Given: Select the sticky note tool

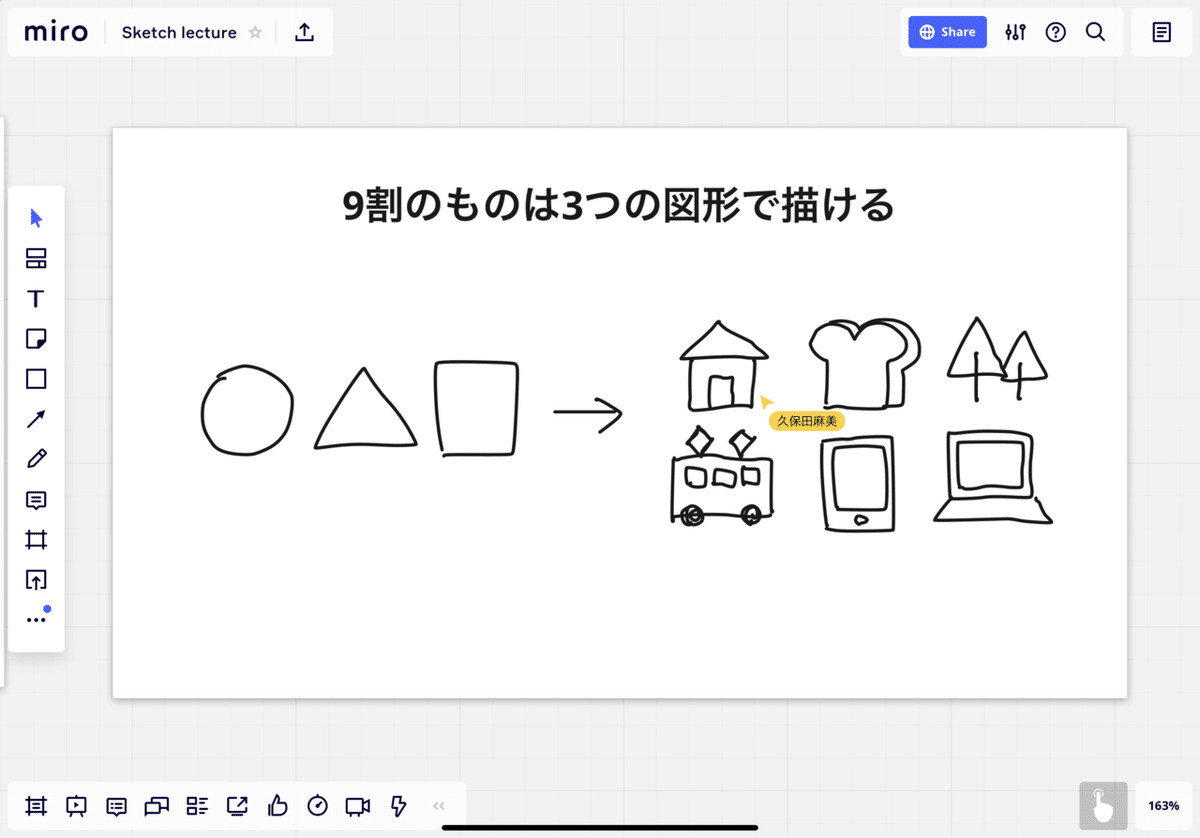Looking at the screenshot, I should [x=35, y=338].
